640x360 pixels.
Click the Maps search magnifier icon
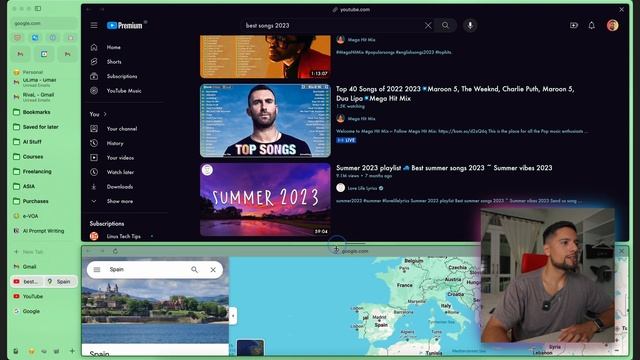coord(194,269)
